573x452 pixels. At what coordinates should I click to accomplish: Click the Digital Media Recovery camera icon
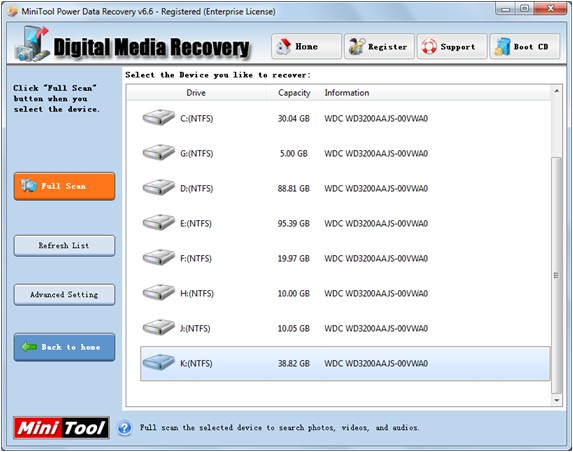[x=32, y=43]
